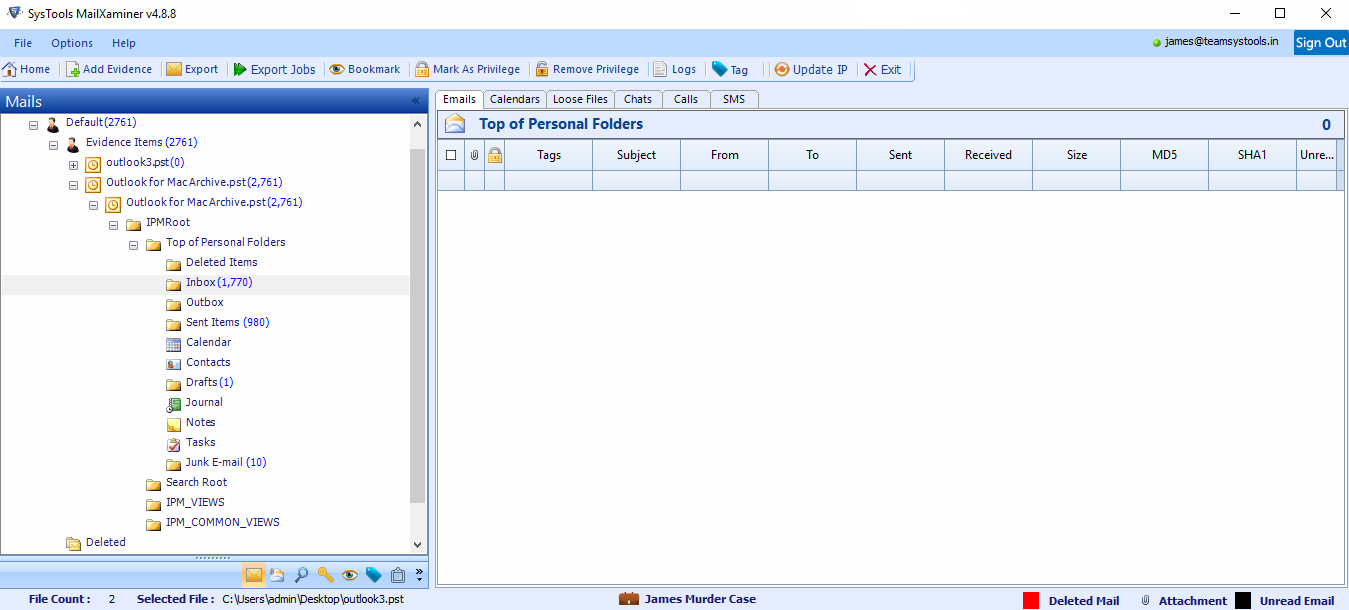1349x610 pixels.
Task: Open the search magnifier view icon
Action: pos(301,575)
